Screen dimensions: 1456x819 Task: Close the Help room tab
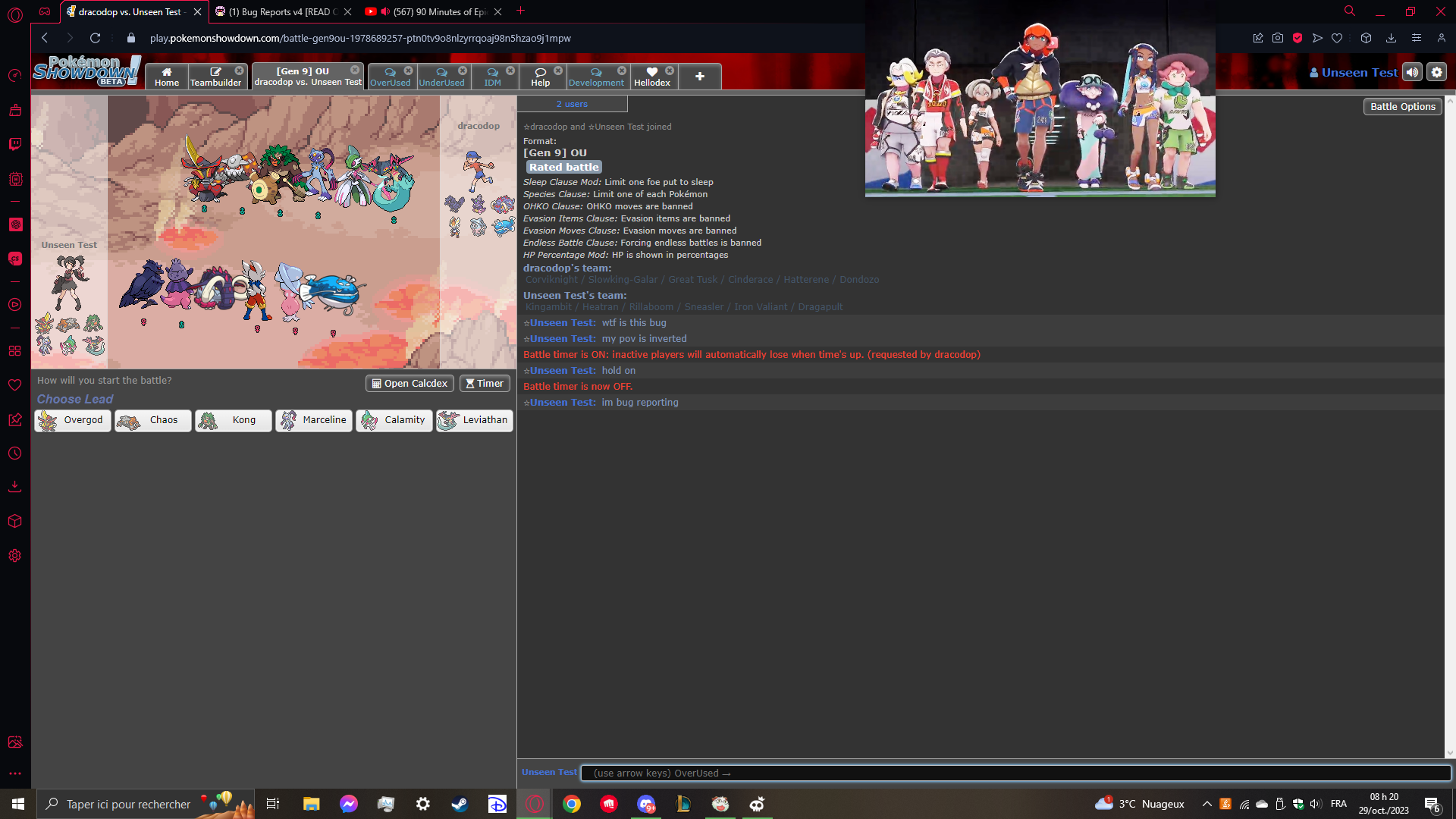(x=558, y=71)
